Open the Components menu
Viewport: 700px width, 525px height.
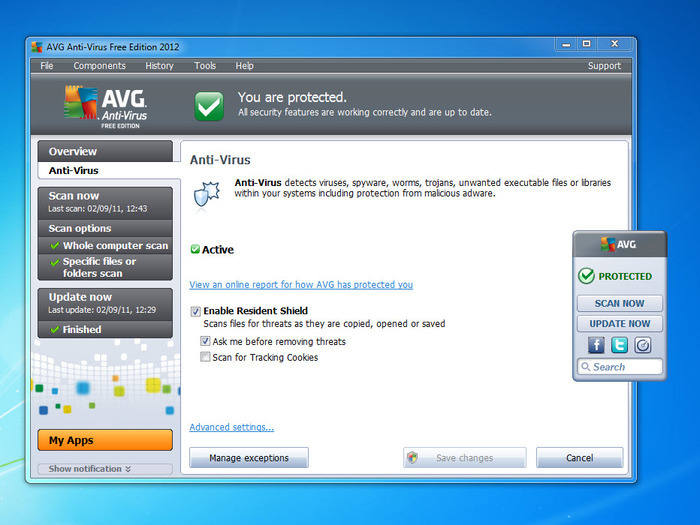[x=99, y=66]
